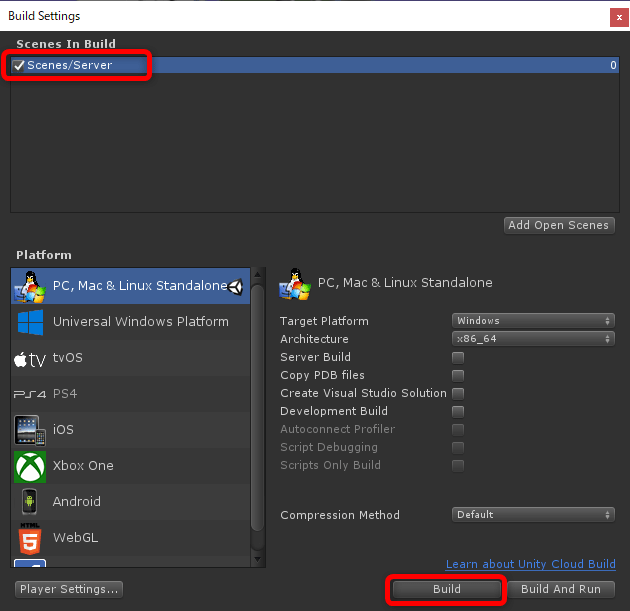Screen dimensions: 630x611
Task: Click the Add Open Scenes button
Action: pos(559,225)
